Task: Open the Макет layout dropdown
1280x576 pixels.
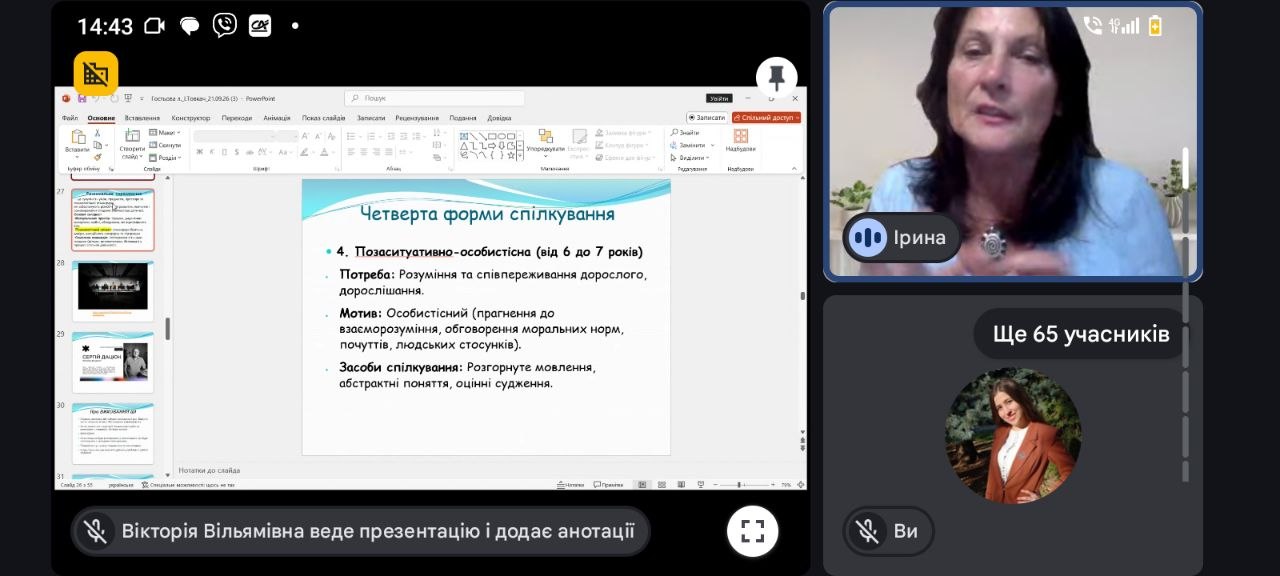Action: (x=165, y=132)
